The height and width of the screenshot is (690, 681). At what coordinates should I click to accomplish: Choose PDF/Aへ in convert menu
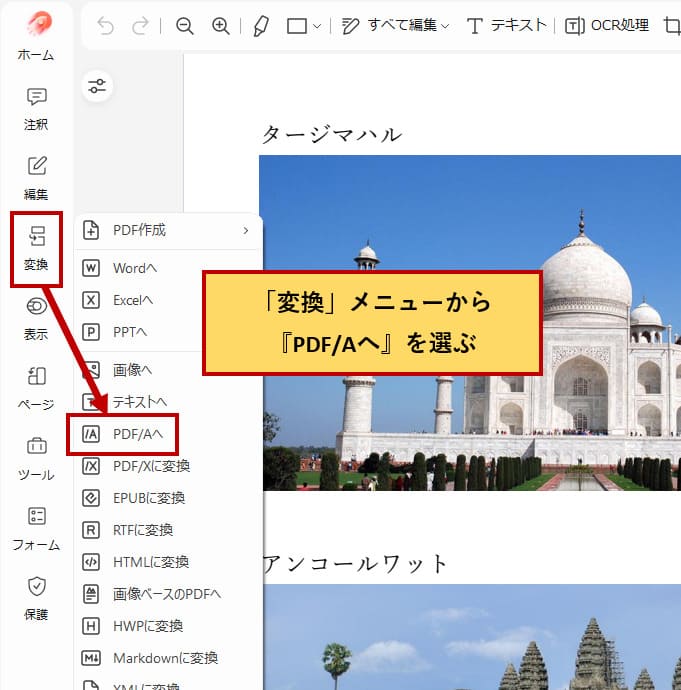pyautogui.click(x=123, y=434)
